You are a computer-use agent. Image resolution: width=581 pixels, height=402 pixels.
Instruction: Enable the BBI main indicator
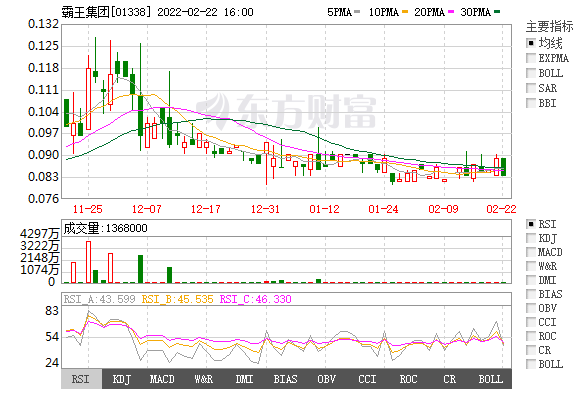click(531, 103)
